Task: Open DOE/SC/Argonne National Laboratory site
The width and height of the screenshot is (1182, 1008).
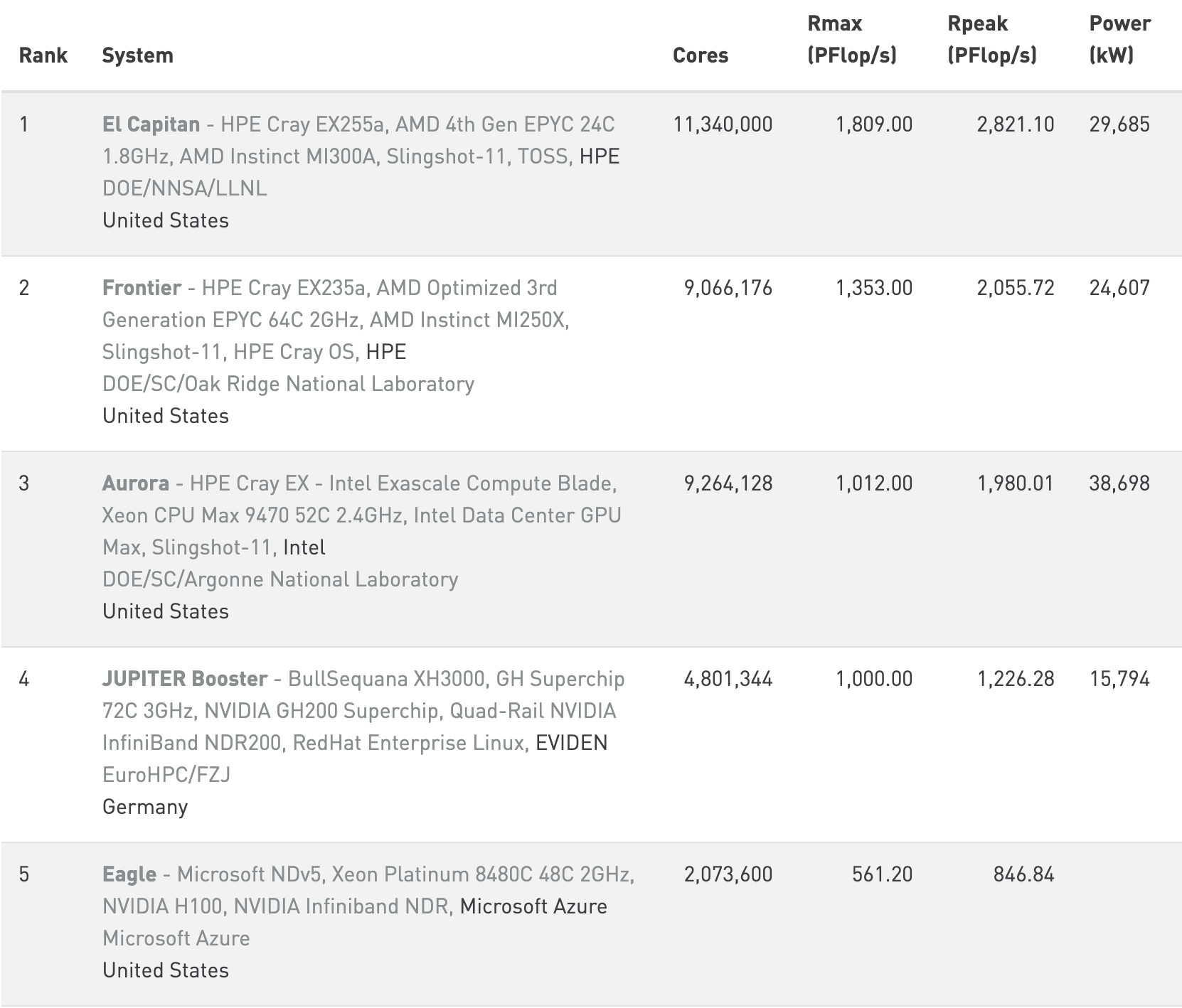Action: [280, 579]
